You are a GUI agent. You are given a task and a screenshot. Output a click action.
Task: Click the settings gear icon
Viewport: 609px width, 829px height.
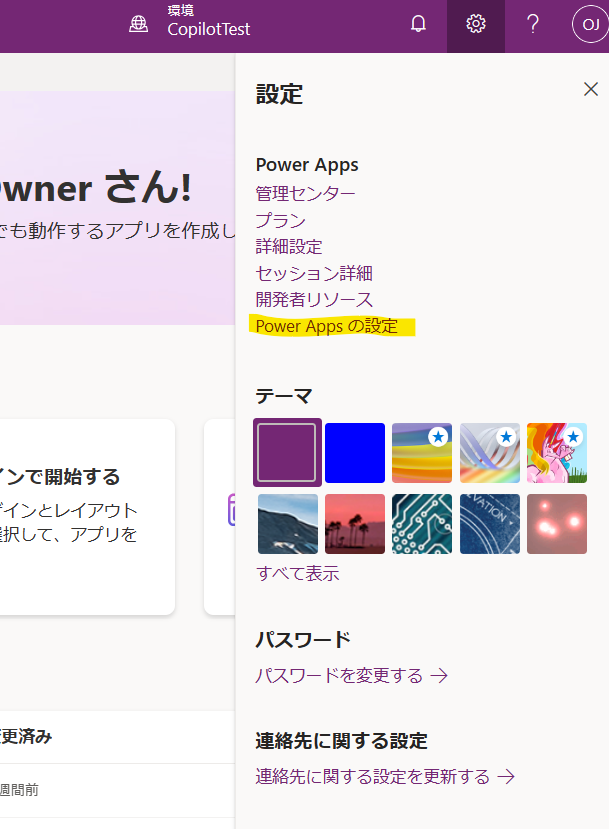tap(476, 24)
